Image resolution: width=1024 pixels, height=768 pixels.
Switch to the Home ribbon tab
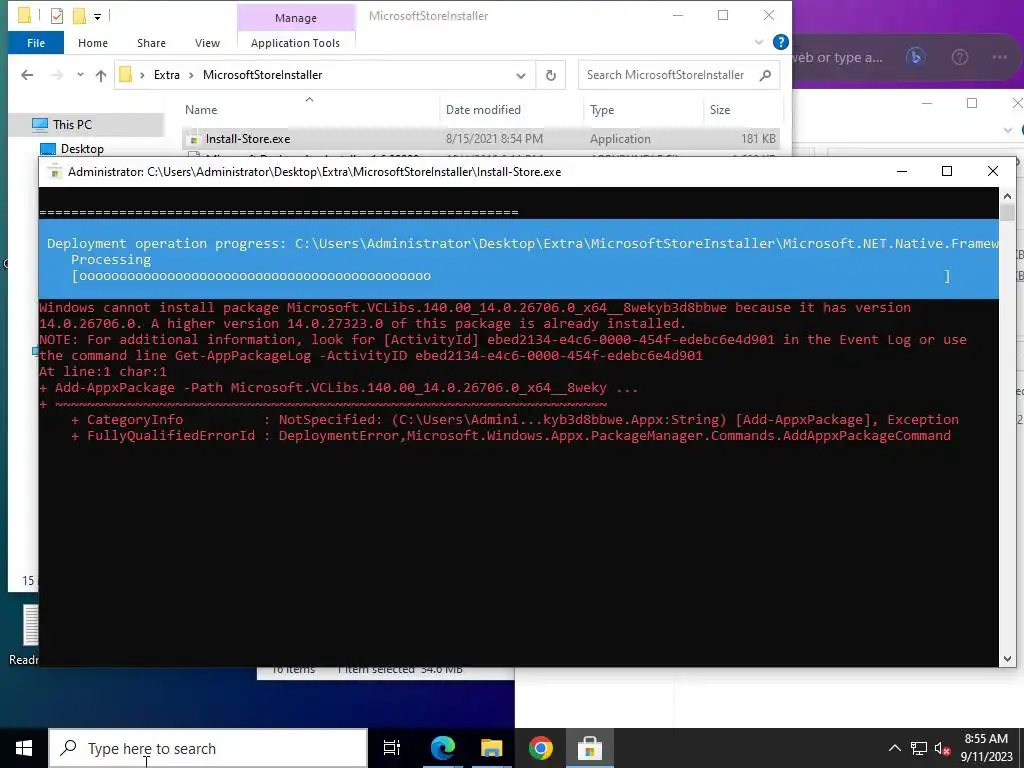click(x=93, y=43)
